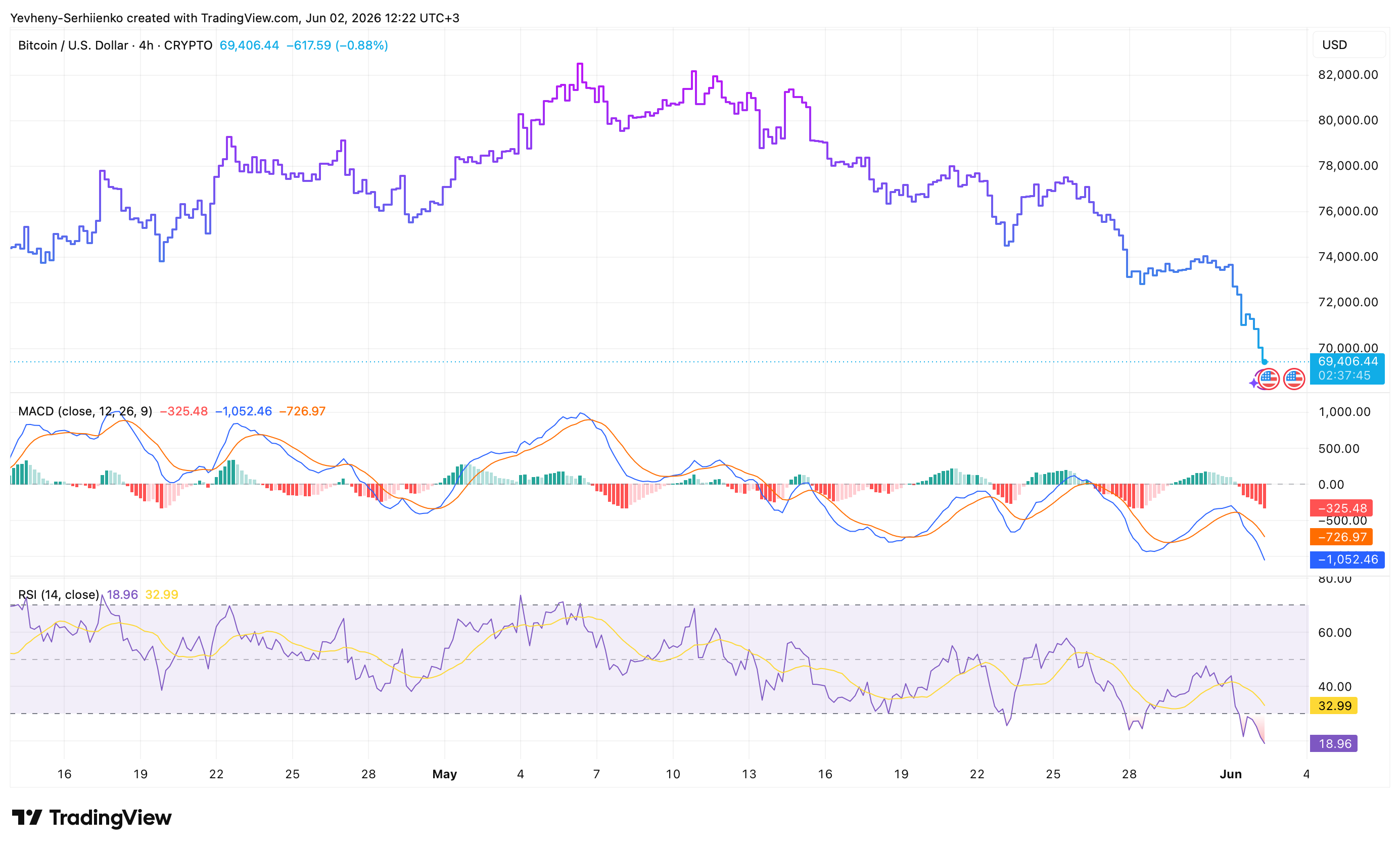Click the chart attribution header text
1400x848 pixels.
click(x=235, y=18)
